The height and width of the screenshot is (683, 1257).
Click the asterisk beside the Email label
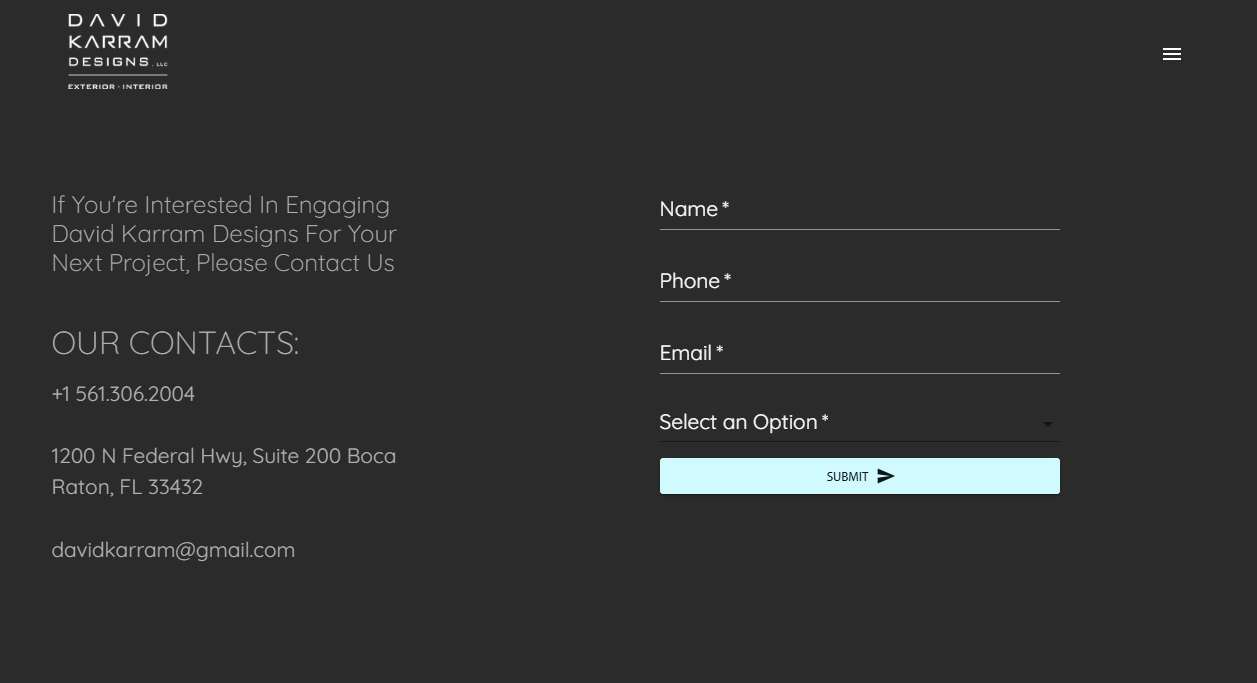point(719,351)
